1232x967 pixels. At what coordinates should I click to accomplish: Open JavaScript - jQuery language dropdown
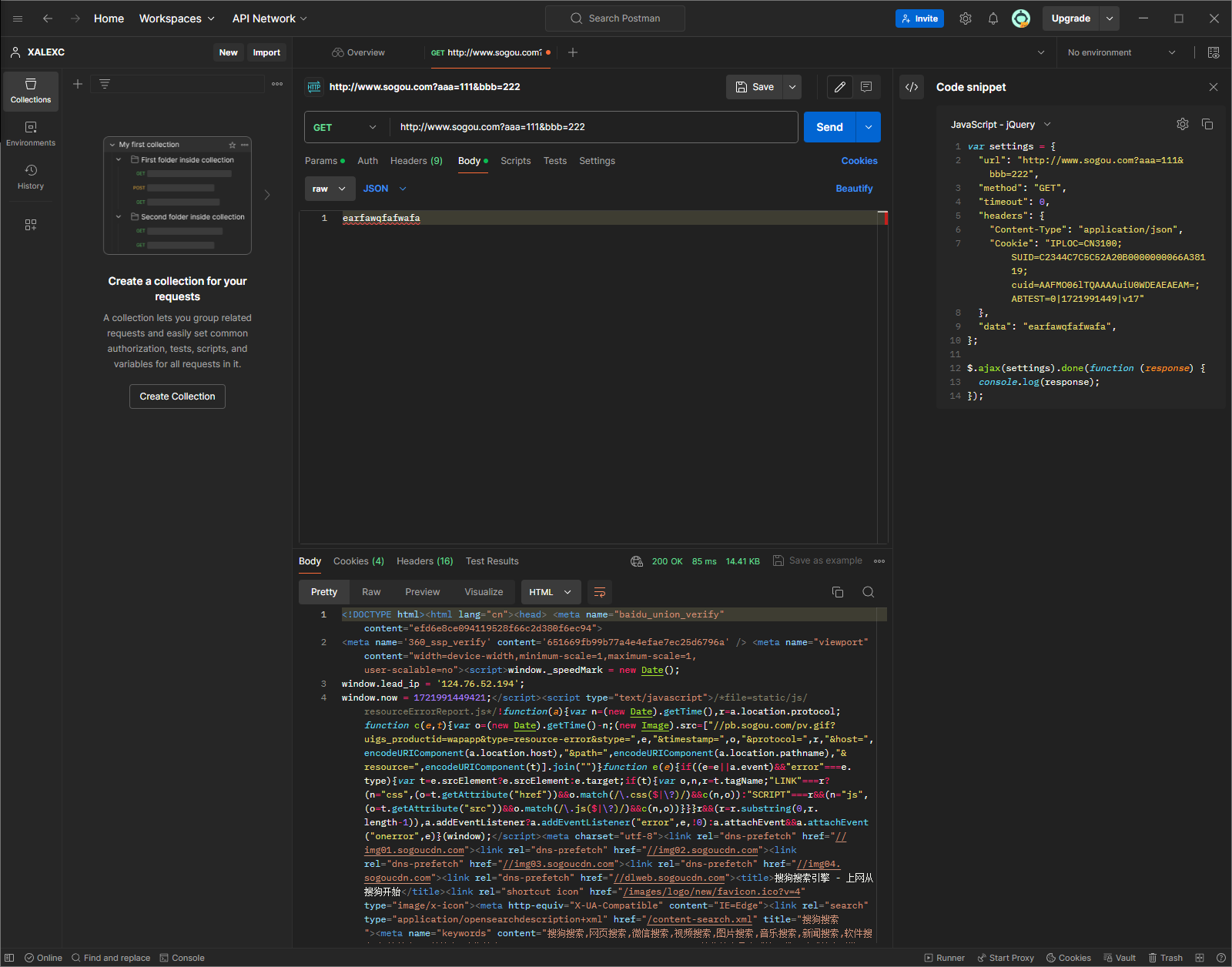coord(1000,125)
